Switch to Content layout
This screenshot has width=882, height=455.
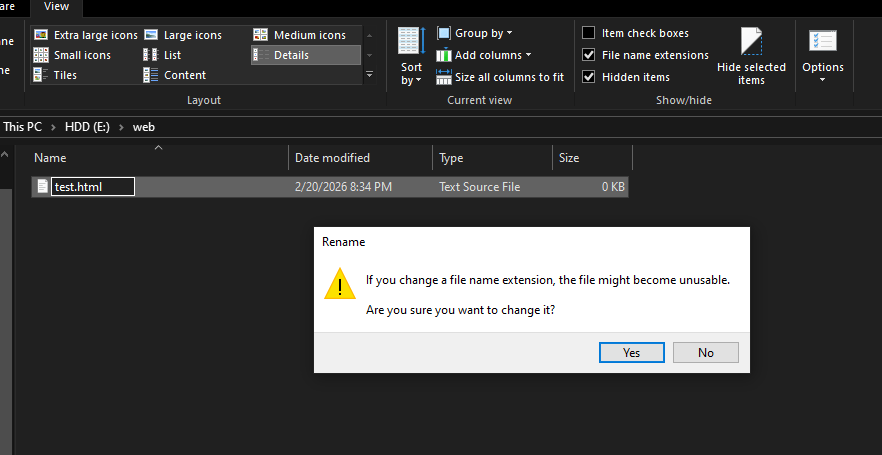[174, 75]
